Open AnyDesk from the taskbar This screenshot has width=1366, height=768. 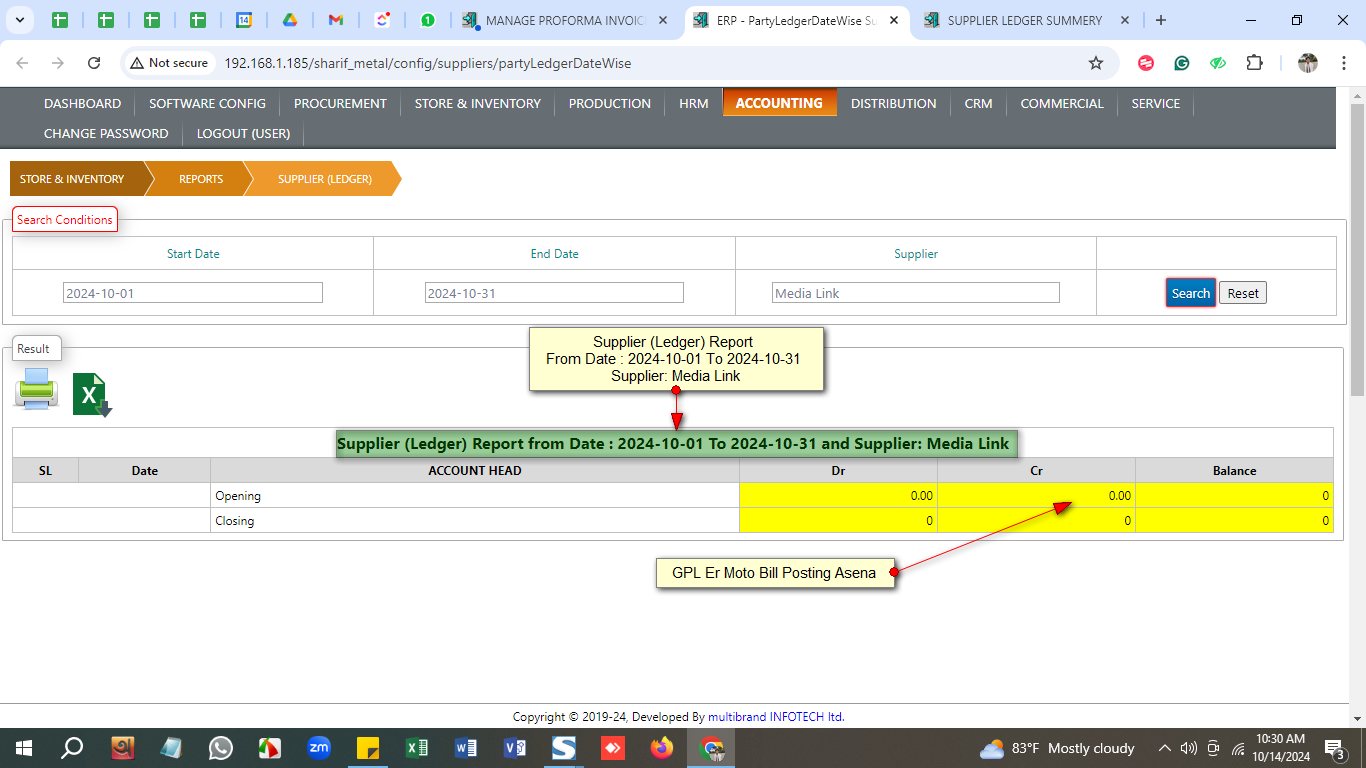pos(613,748)
